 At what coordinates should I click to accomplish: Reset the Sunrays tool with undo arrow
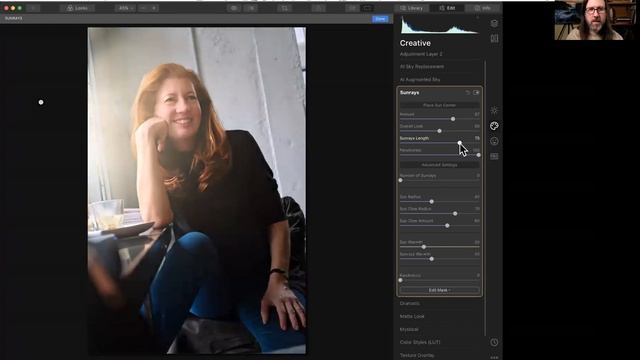(x=468, y=93)
